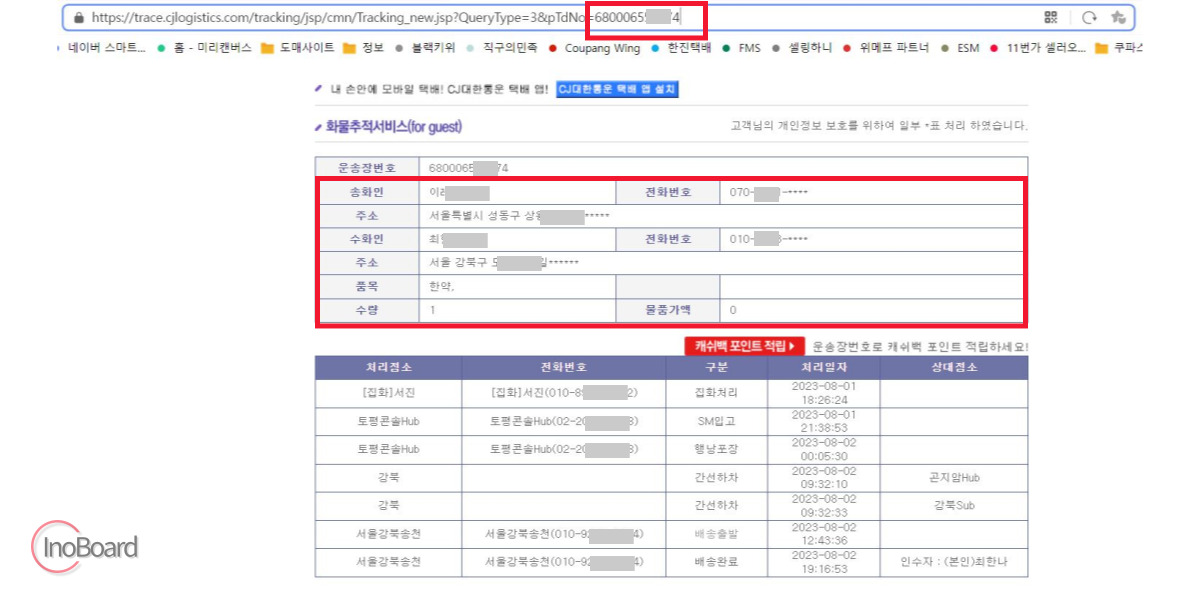Viewport: 1200px width, 600px height.
Task: Click the 물품가액 label cell
Action: pyautogui.click(x=668, y=310)
